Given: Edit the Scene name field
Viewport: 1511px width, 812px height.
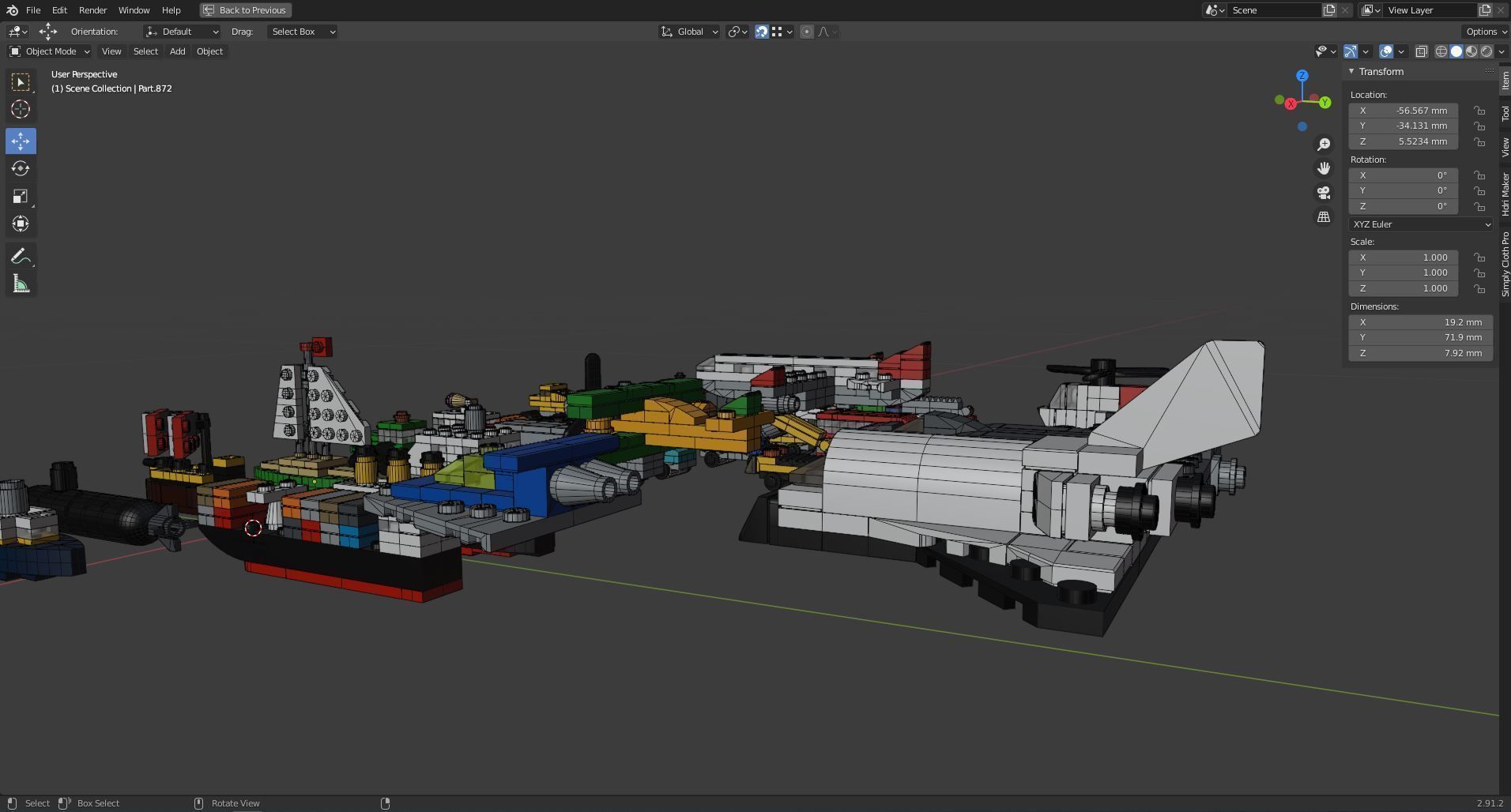Looking at the screenshot, I should 1275,10.
